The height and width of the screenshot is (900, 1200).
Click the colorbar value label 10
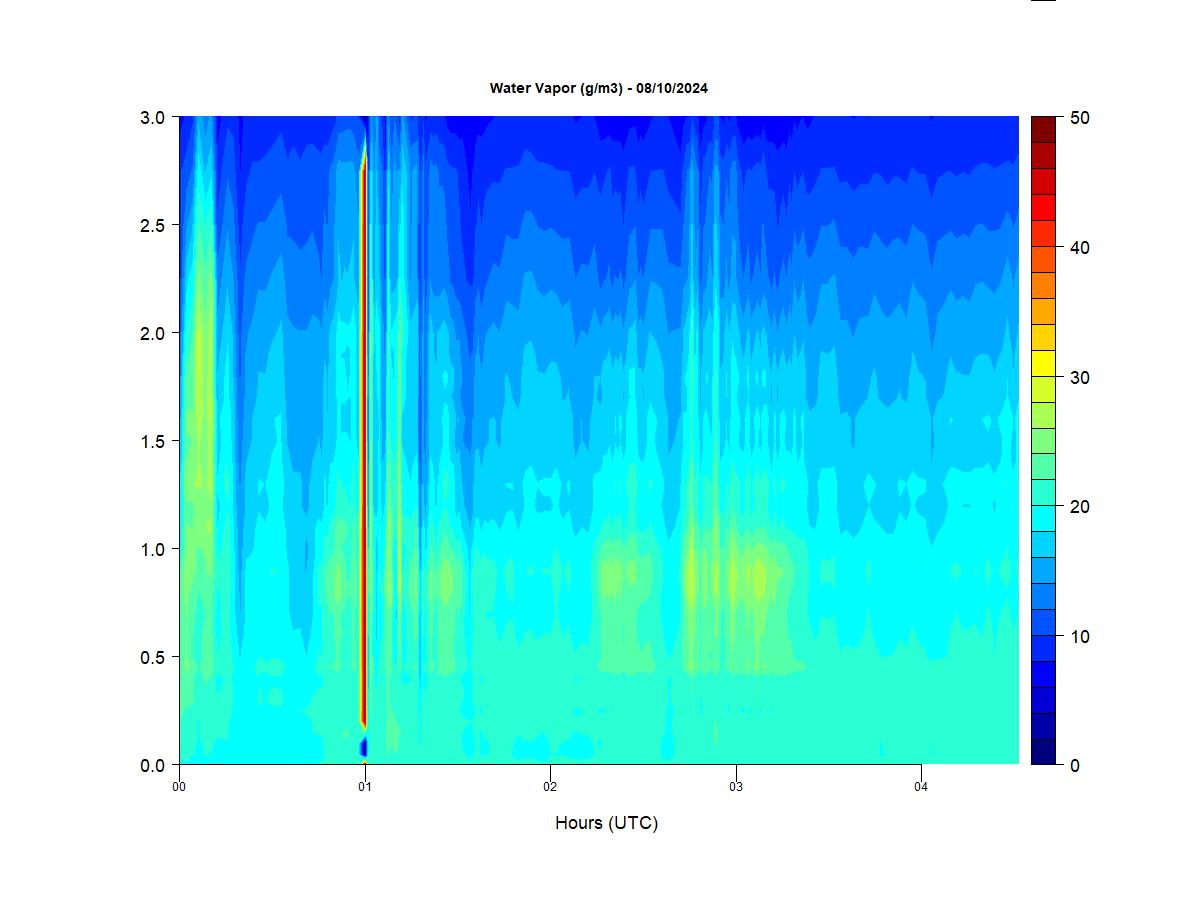[x=1079, y=636]
